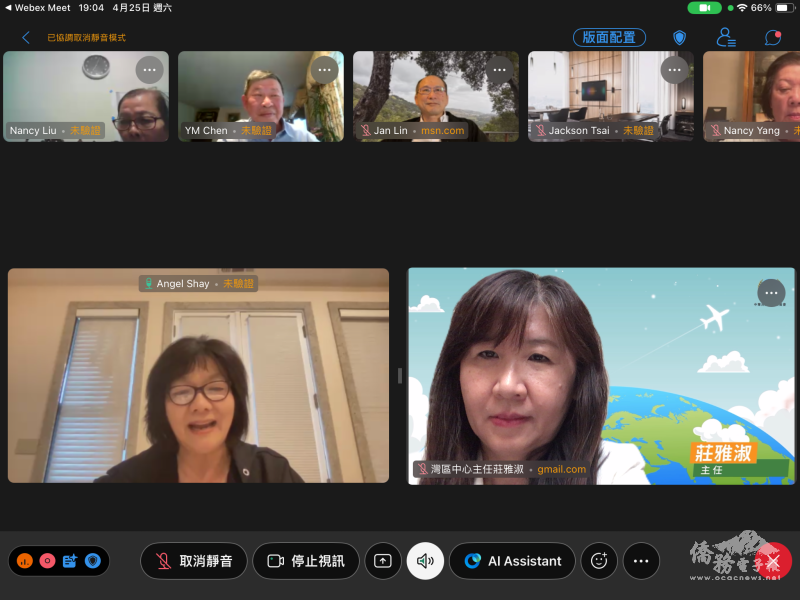The width and height of the screenshot is (800, 600).
Task: Tap the unmute 取消靜音 button
Action: (194, 561)
